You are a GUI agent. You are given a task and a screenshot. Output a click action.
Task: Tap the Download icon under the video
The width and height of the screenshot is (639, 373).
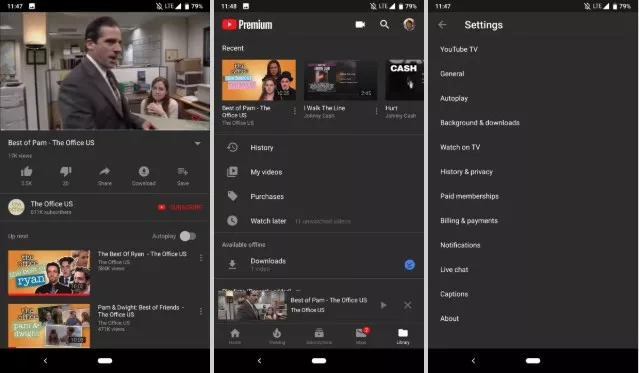[144, 171]
